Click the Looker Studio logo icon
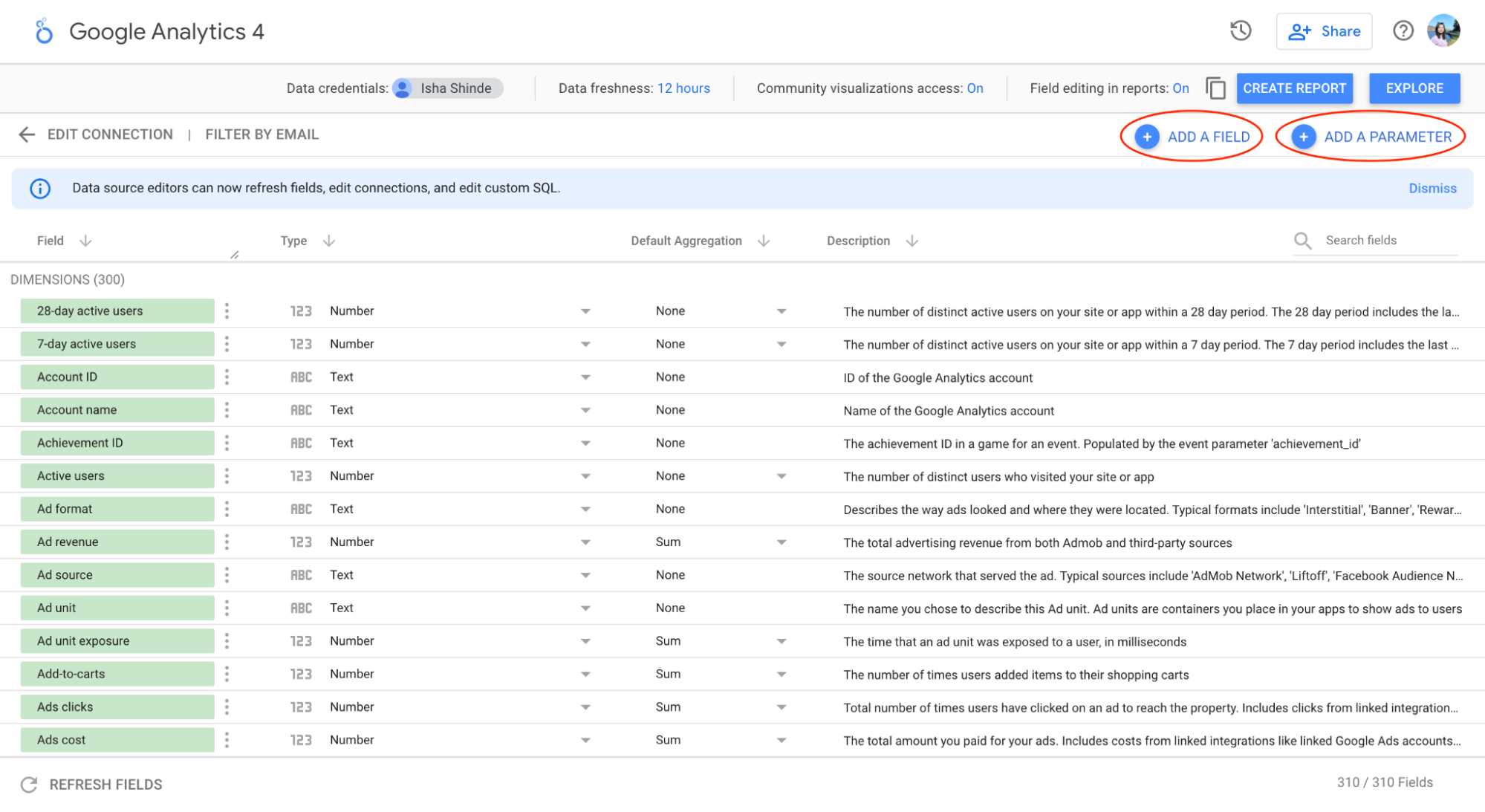Viewport: 1485px width, 812px height. click(x=44, y=31)
